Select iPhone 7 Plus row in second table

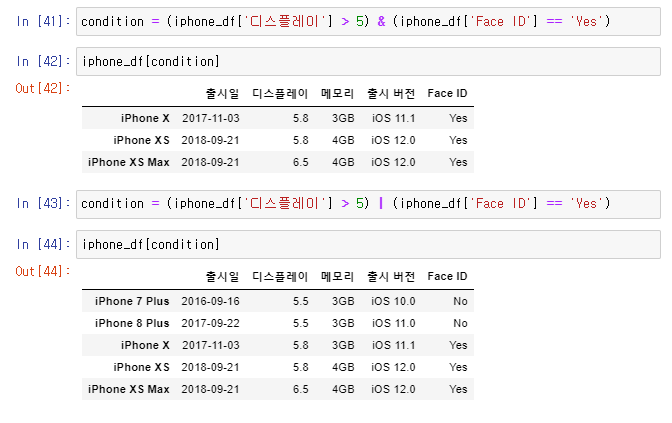pos(278,301)
